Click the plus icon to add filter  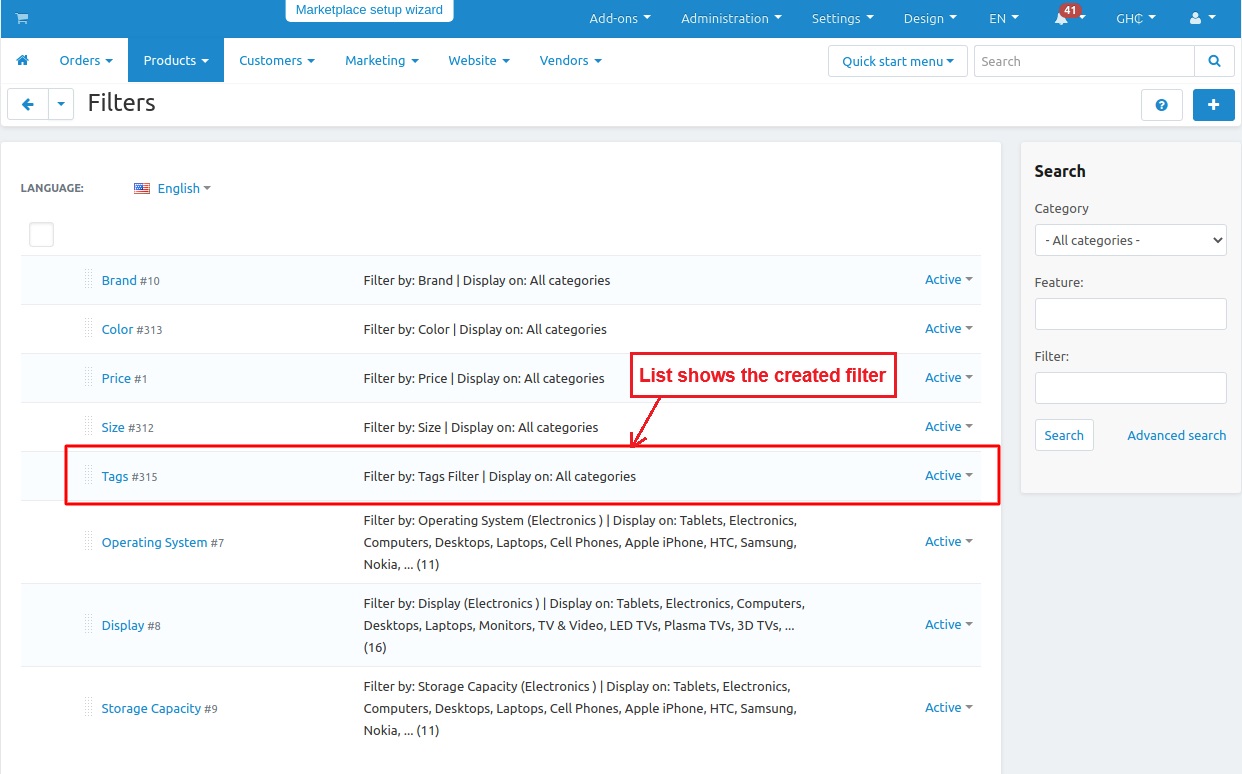click(1213, 105)
